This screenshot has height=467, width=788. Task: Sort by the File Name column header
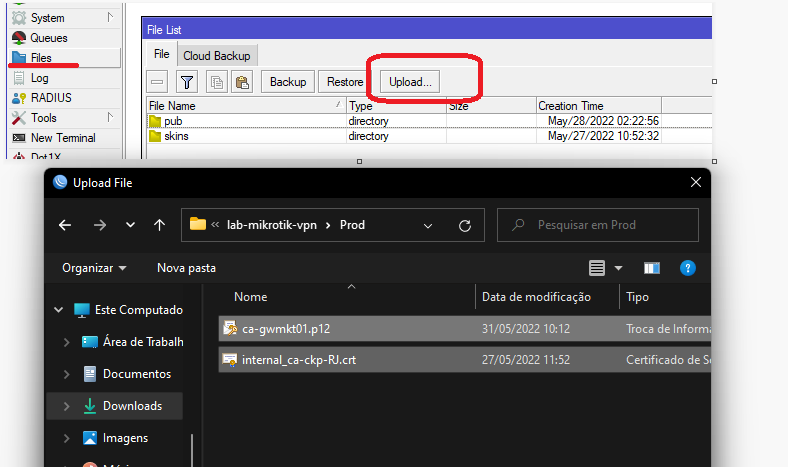point(246,106)
